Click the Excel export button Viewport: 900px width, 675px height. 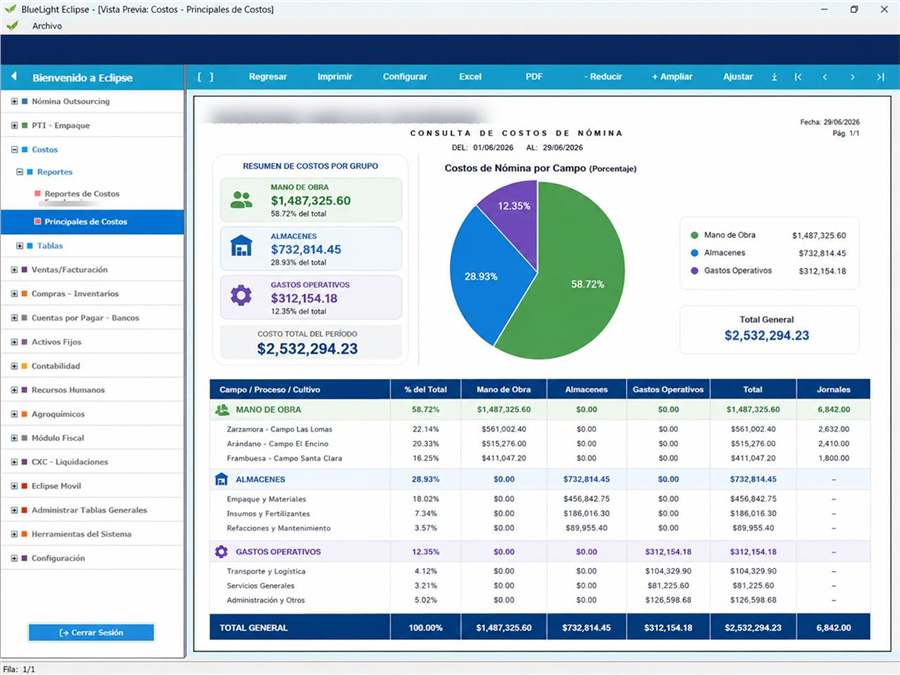(x=470, y=76)
